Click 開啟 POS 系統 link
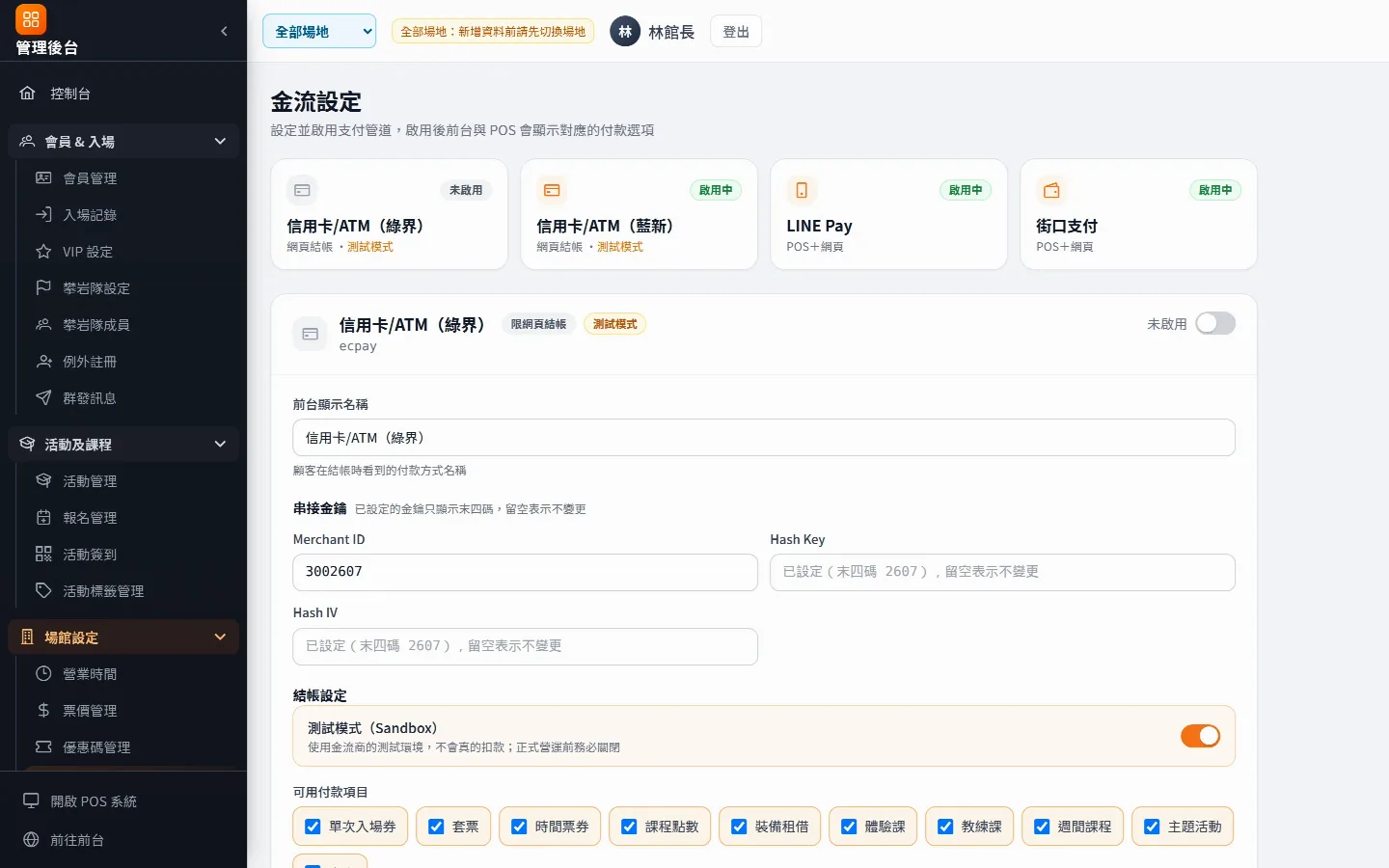Image resolution: width=1389 pixels, height=868 pixels. point(123,800)
